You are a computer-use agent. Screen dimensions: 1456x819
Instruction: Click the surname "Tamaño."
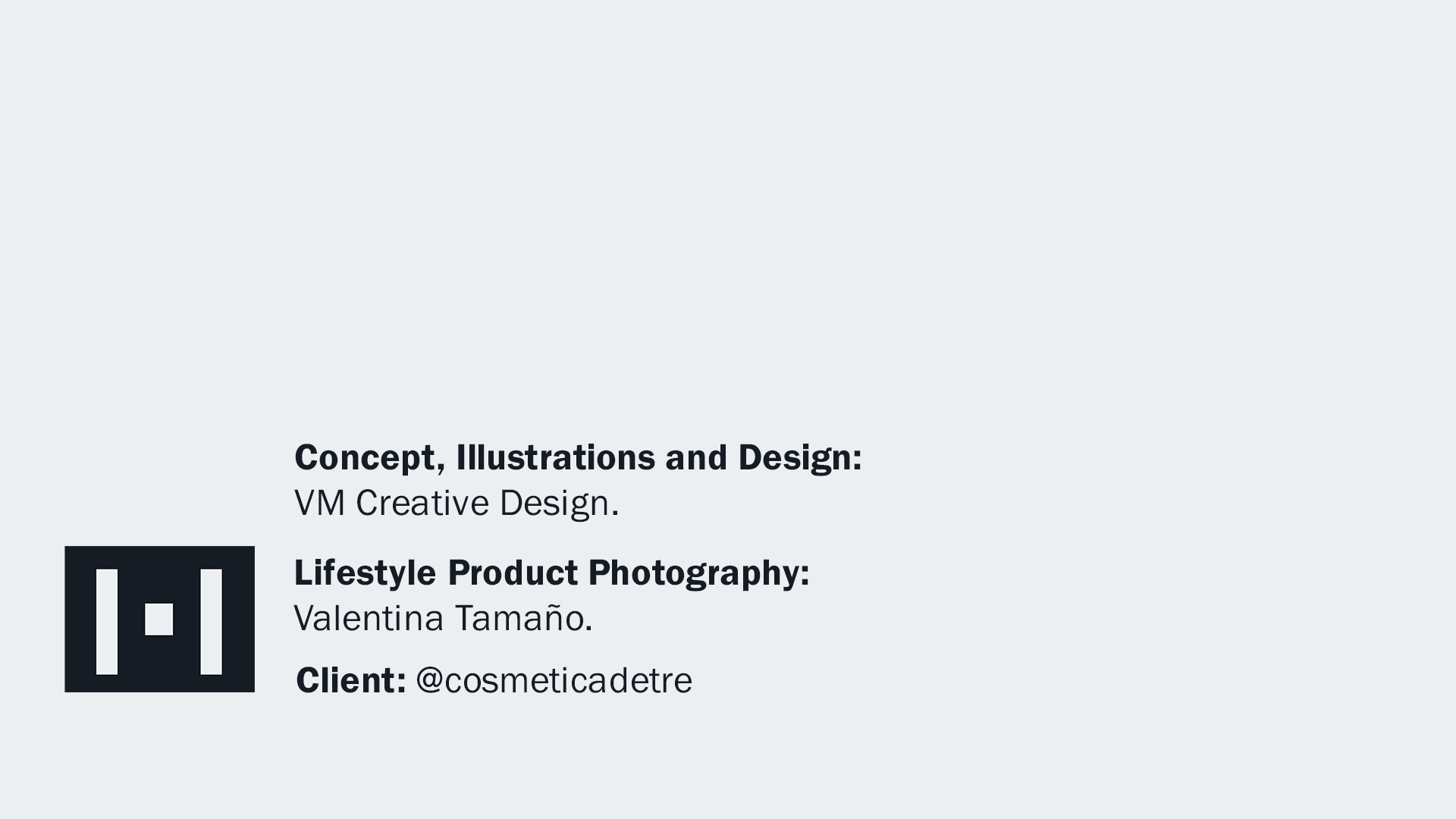pyautogui.click(x=523, y=618)
